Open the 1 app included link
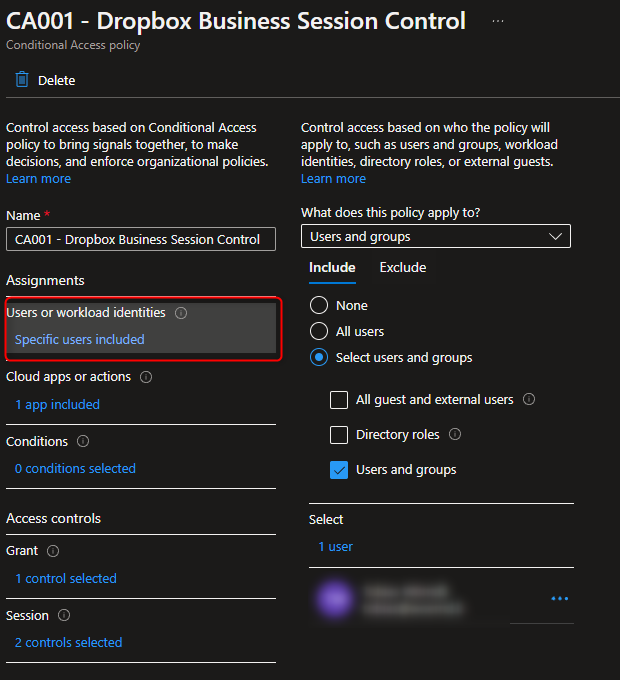This screenshot has height=680, width=620. (x=57, y=405)
